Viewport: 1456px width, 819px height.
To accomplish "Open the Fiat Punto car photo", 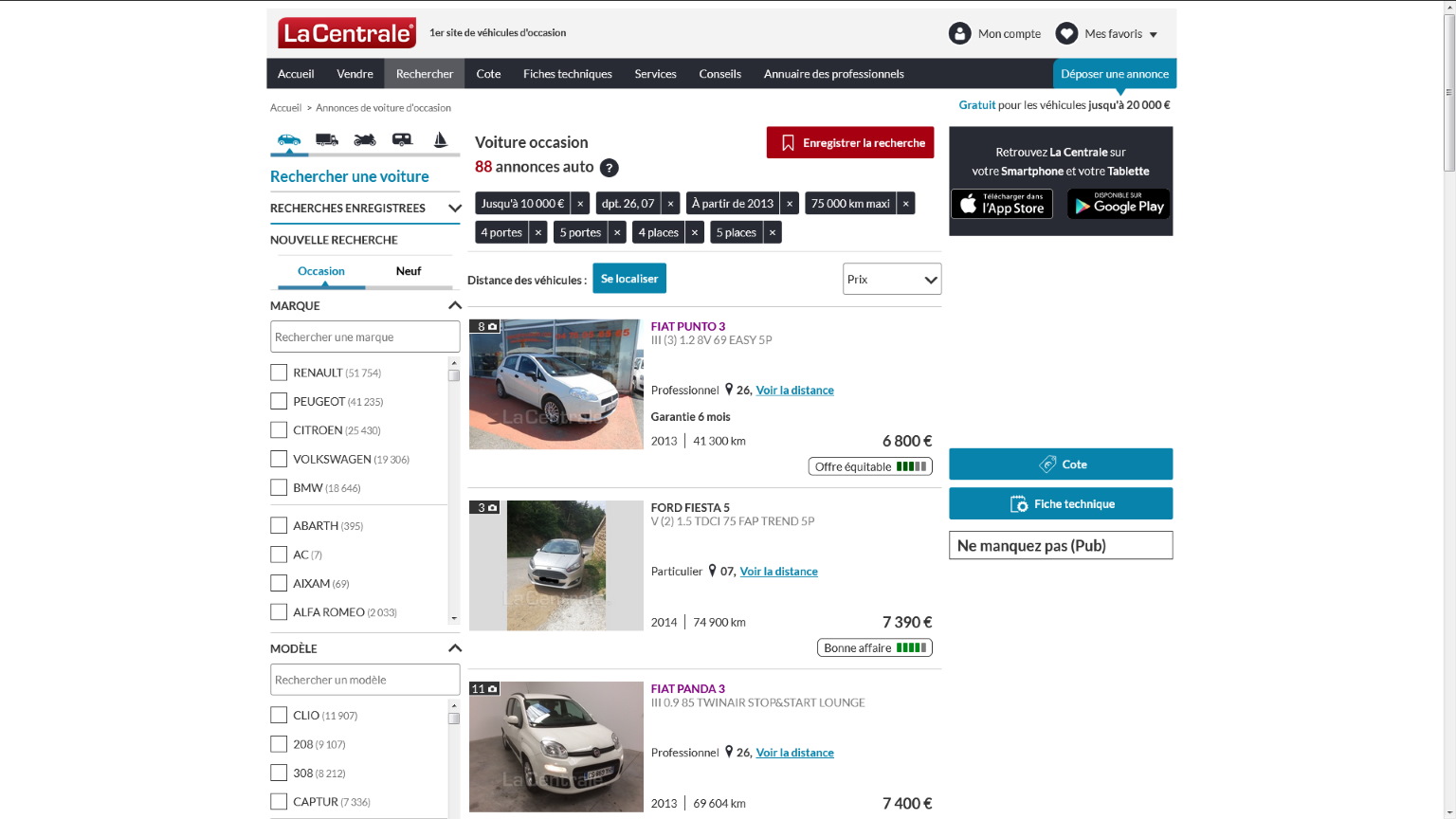I will (x=556, y=384).
